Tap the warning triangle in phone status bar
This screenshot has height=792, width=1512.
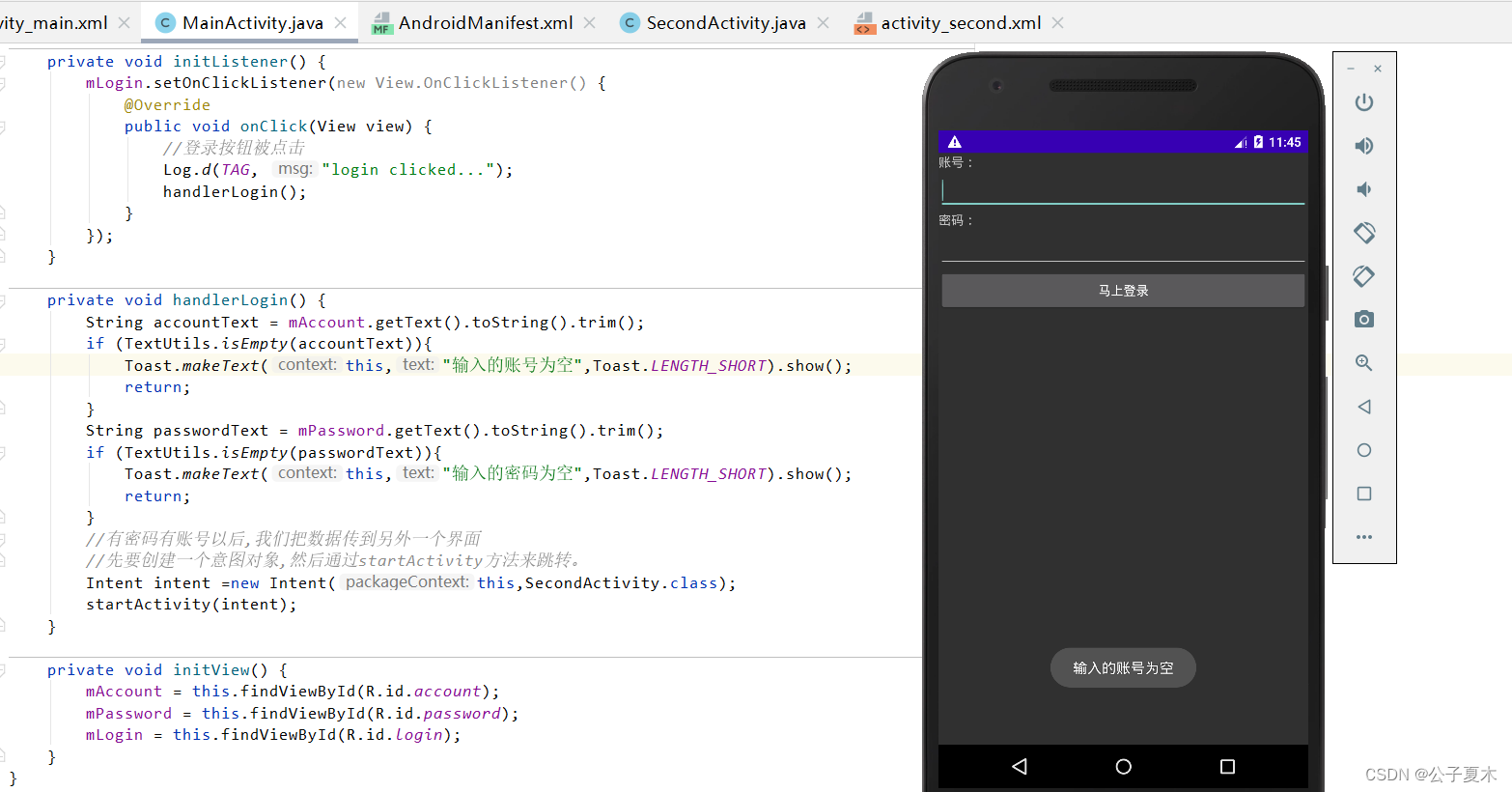tap(954, 142)
